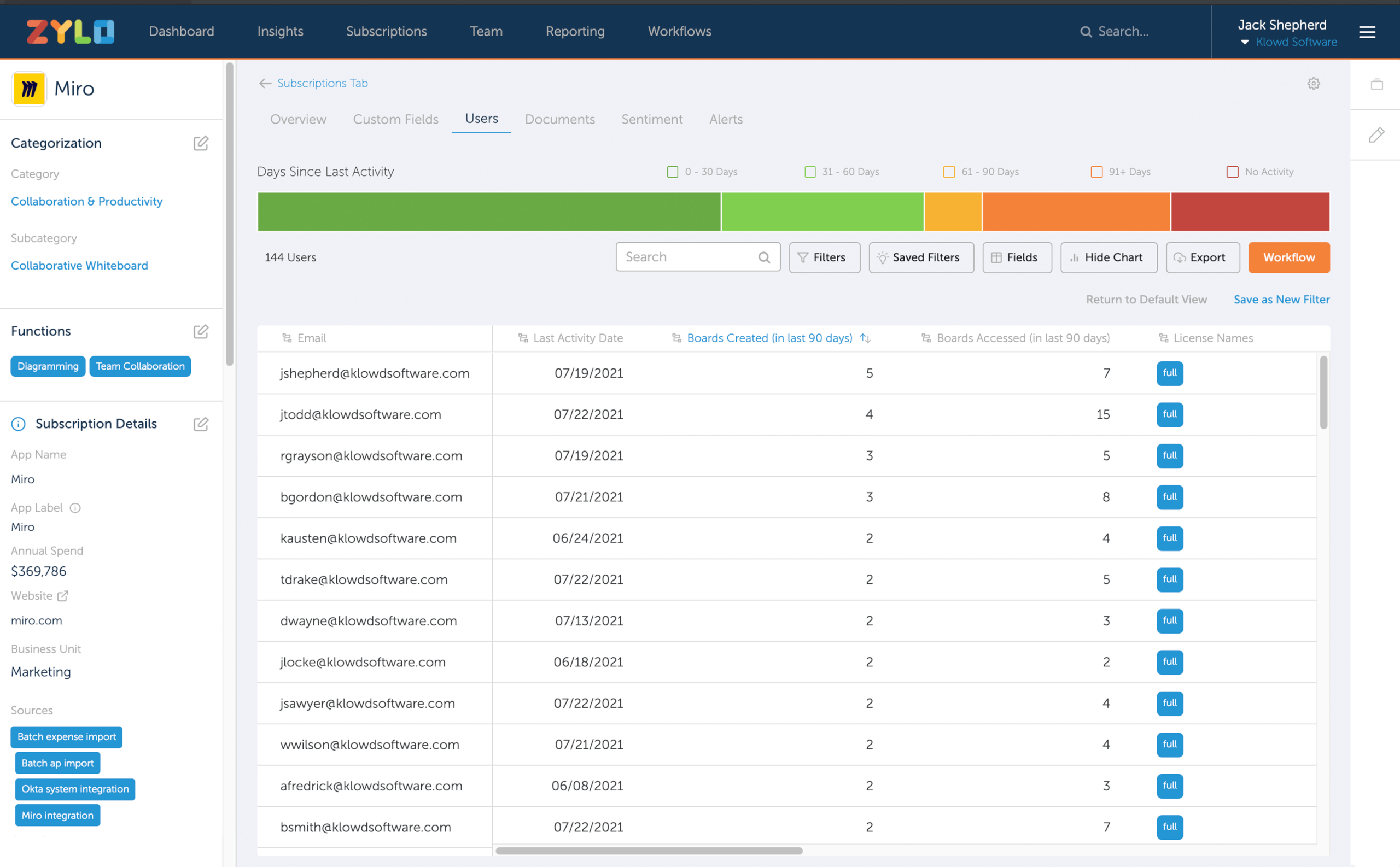1400x867 pixels.
Task: Click Okta system integration source tag
Action: point(75,789)
